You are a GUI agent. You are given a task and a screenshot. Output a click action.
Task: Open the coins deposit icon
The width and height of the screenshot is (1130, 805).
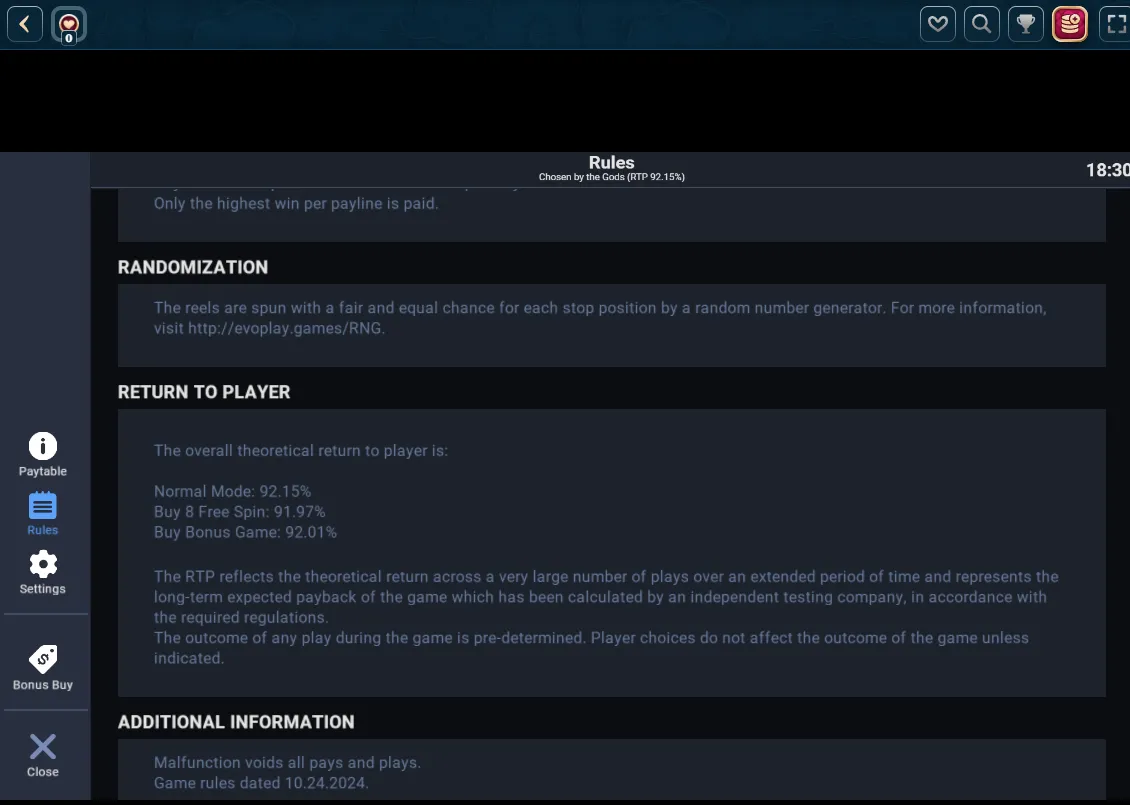coord(1069,25)
